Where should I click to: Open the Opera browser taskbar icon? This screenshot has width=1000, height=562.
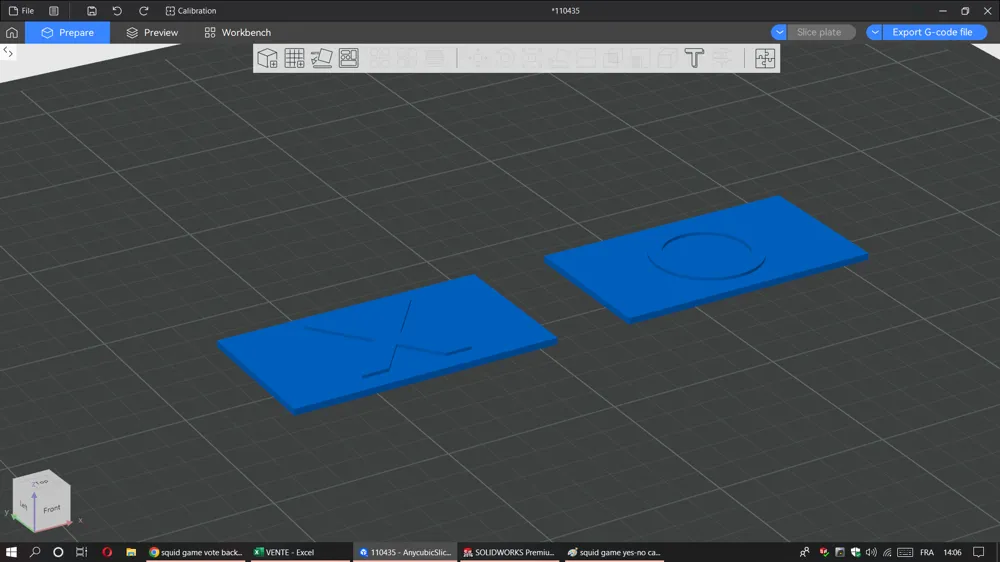107,552
